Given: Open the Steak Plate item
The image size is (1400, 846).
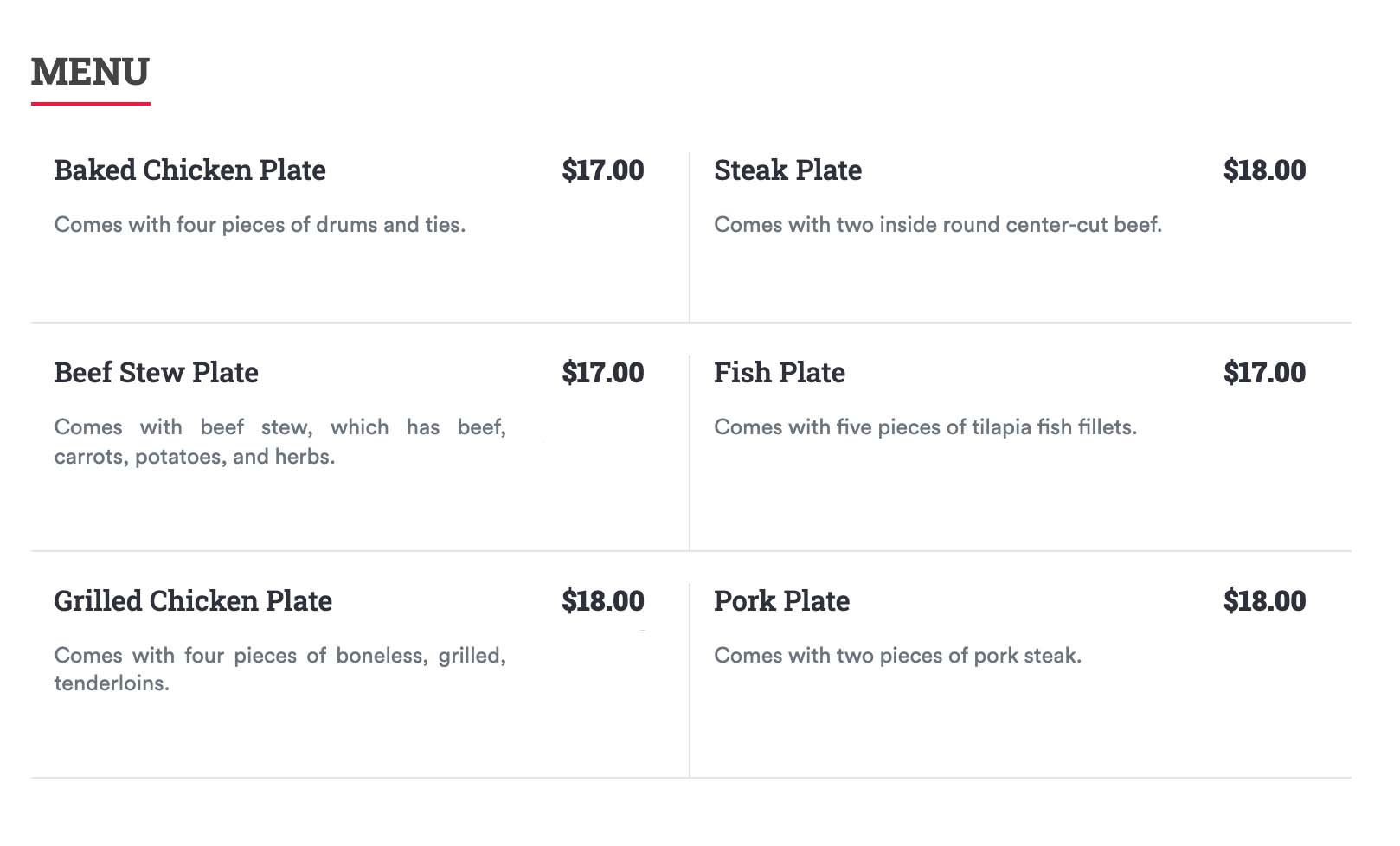Looking at the screenshot, I should 787,170.
